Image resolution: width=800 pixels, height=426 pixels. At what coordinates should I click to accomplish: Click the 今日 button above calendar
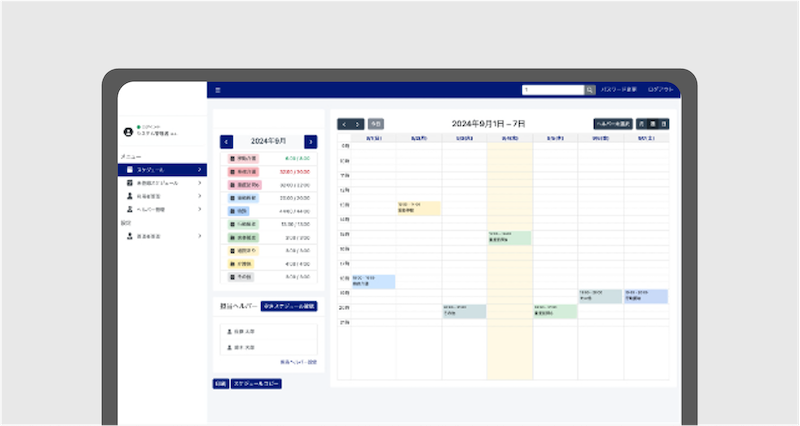tap(375, 124)
